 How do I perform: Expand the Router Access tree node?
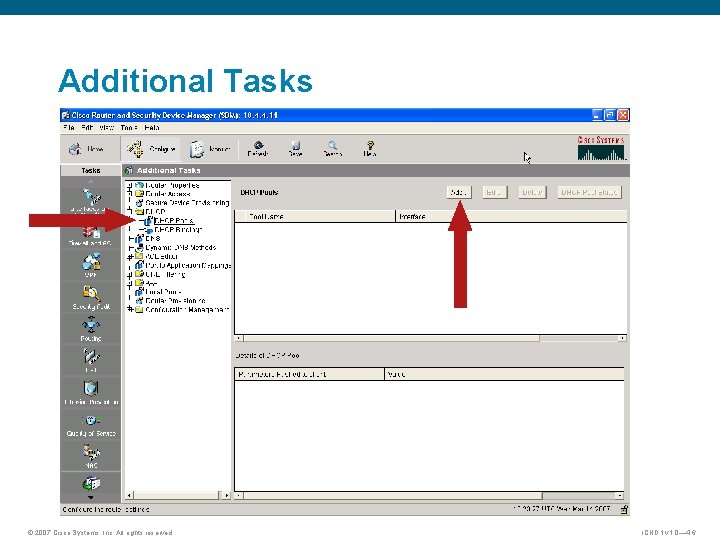tap(130, 194)
